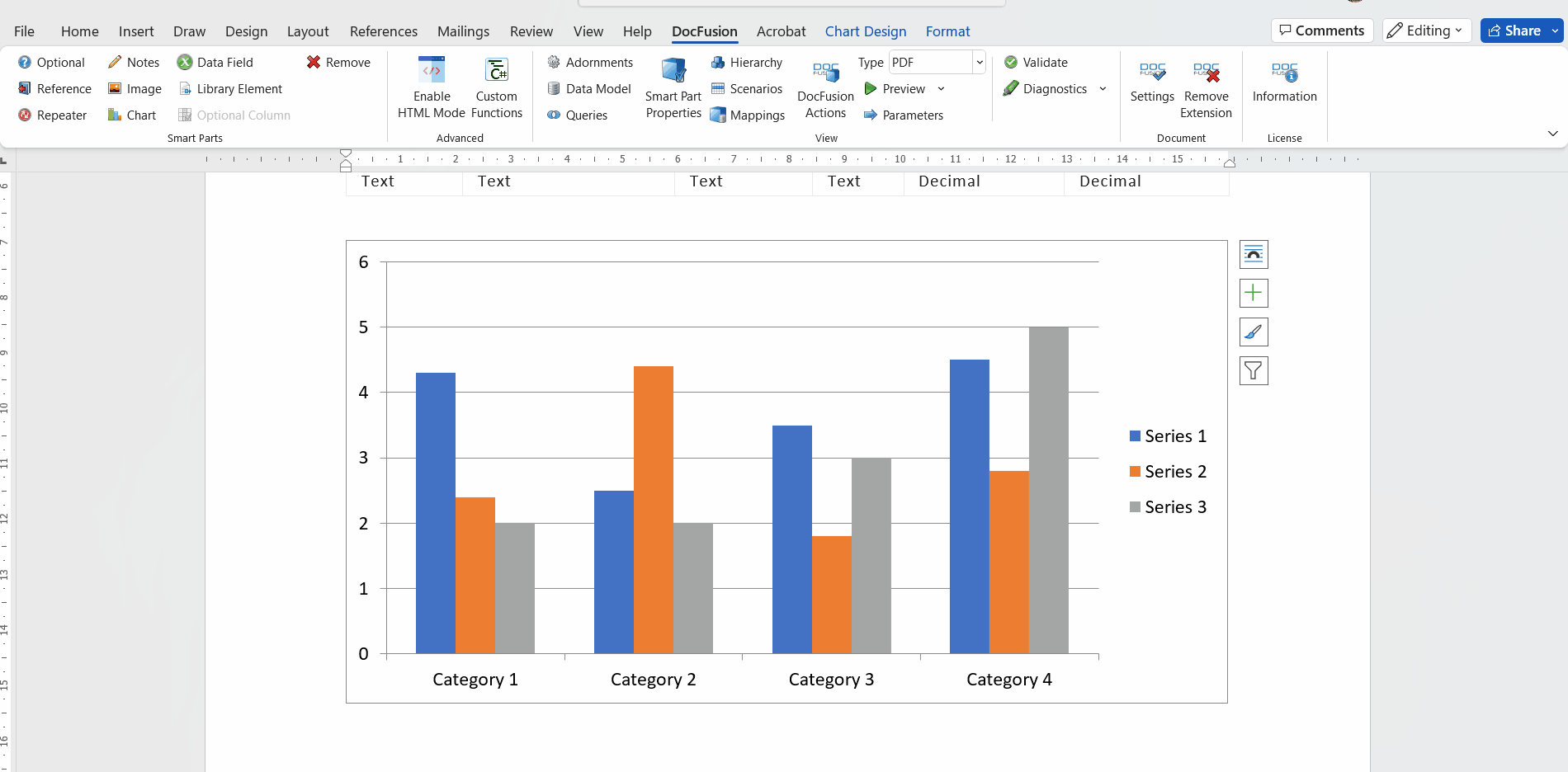Click the first Decimal table cell
This screenshot has height=772, width=1568.
pos(984,182)
